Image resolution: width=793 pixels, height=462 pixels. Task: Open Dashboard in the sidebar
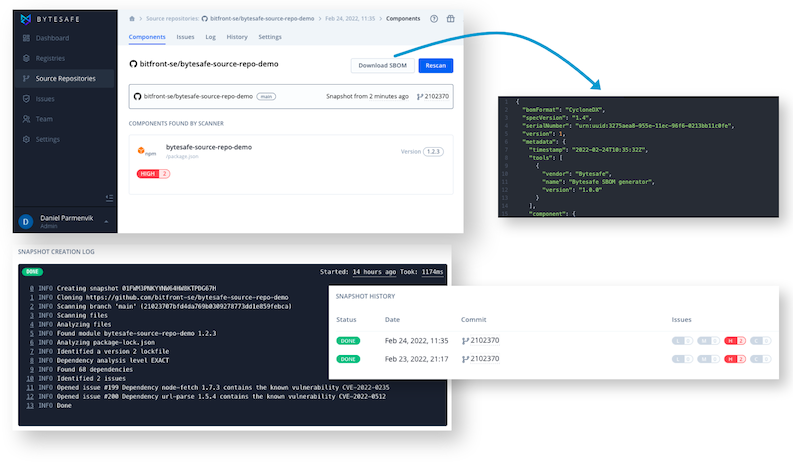point(52,38)
